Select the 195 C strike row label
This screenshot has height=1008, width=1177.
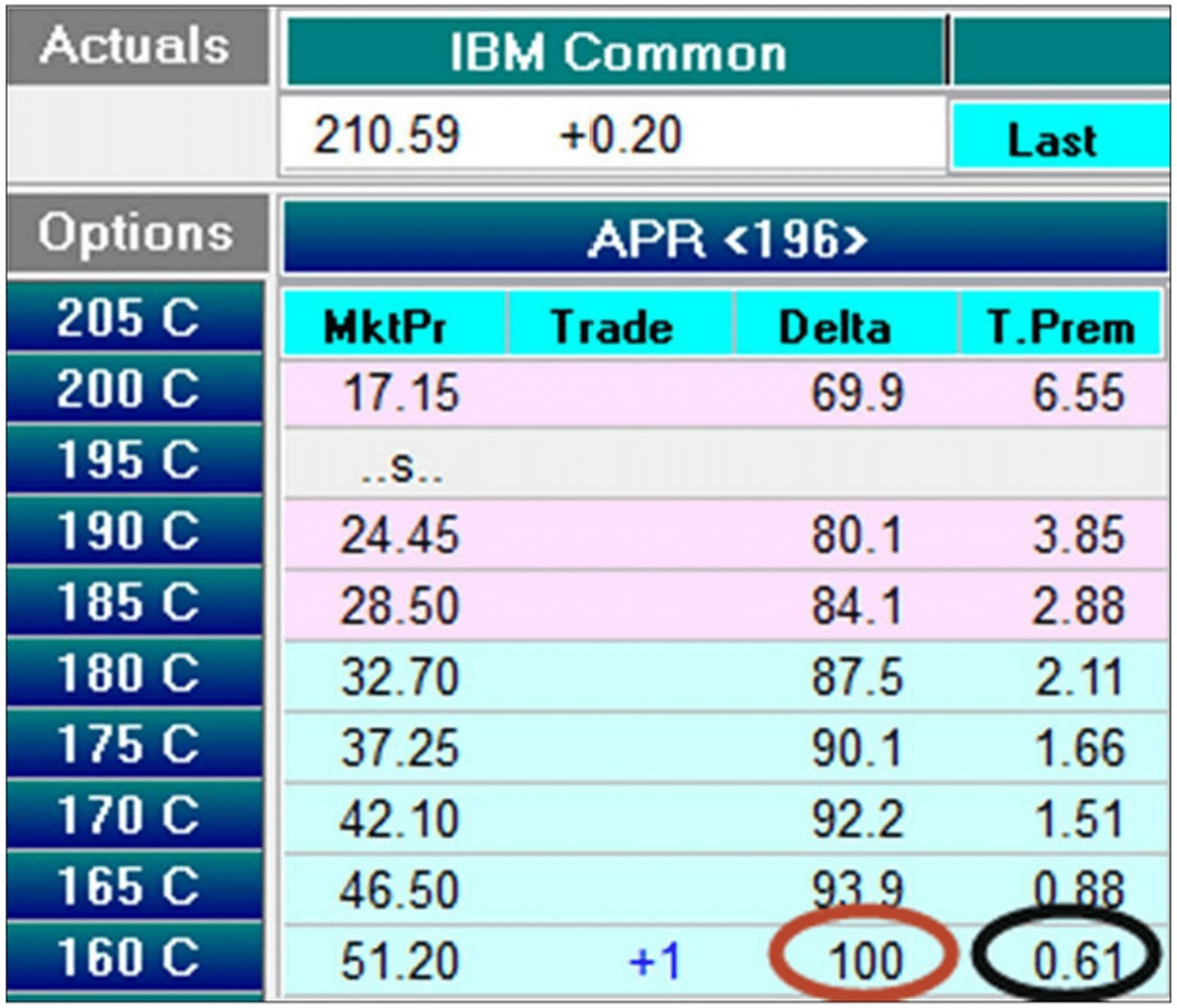pyautogui.click(x=135, y=459)
